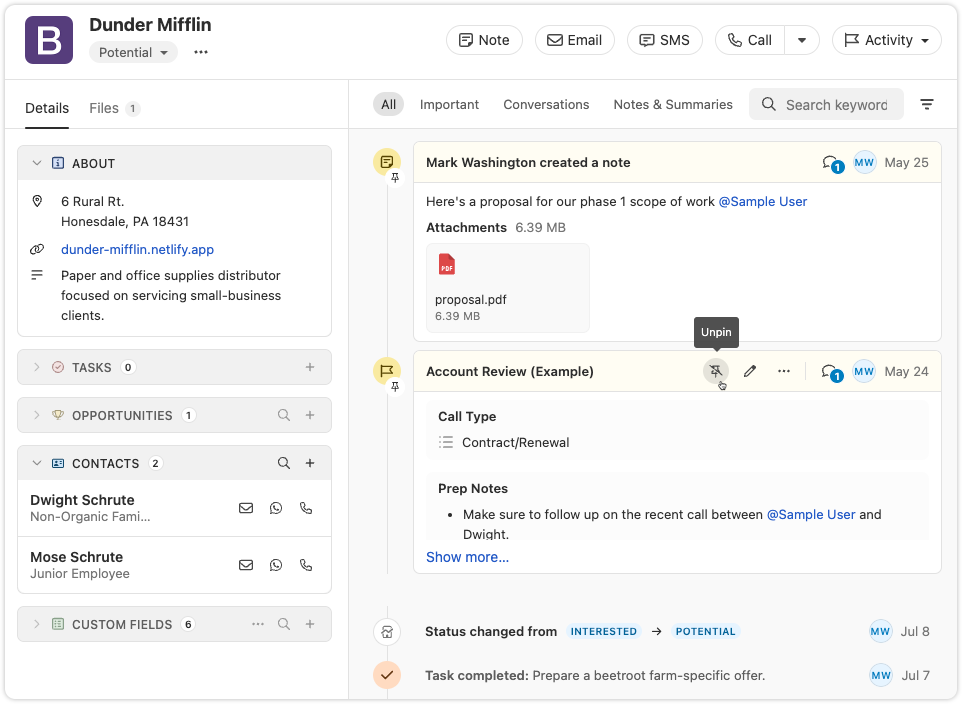Add a new contact with plus icon
This screenshot has width=962, height=704.
[310, 463]
